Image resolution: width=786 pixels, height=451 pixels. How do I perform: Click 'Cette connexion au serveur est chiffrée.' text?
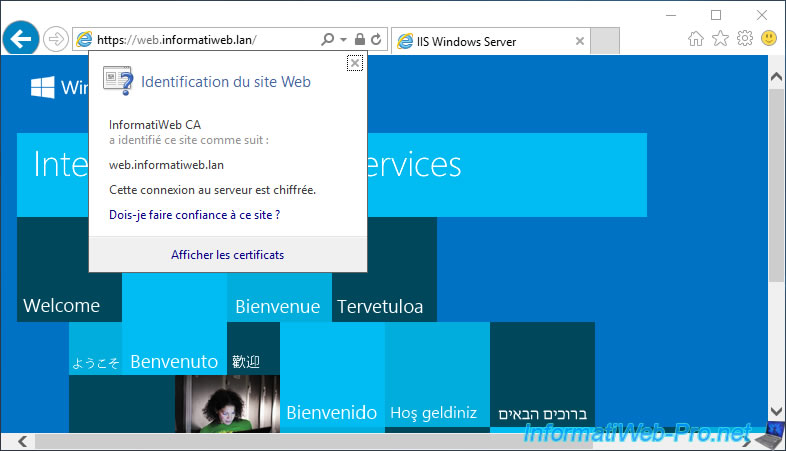[213, 190]
